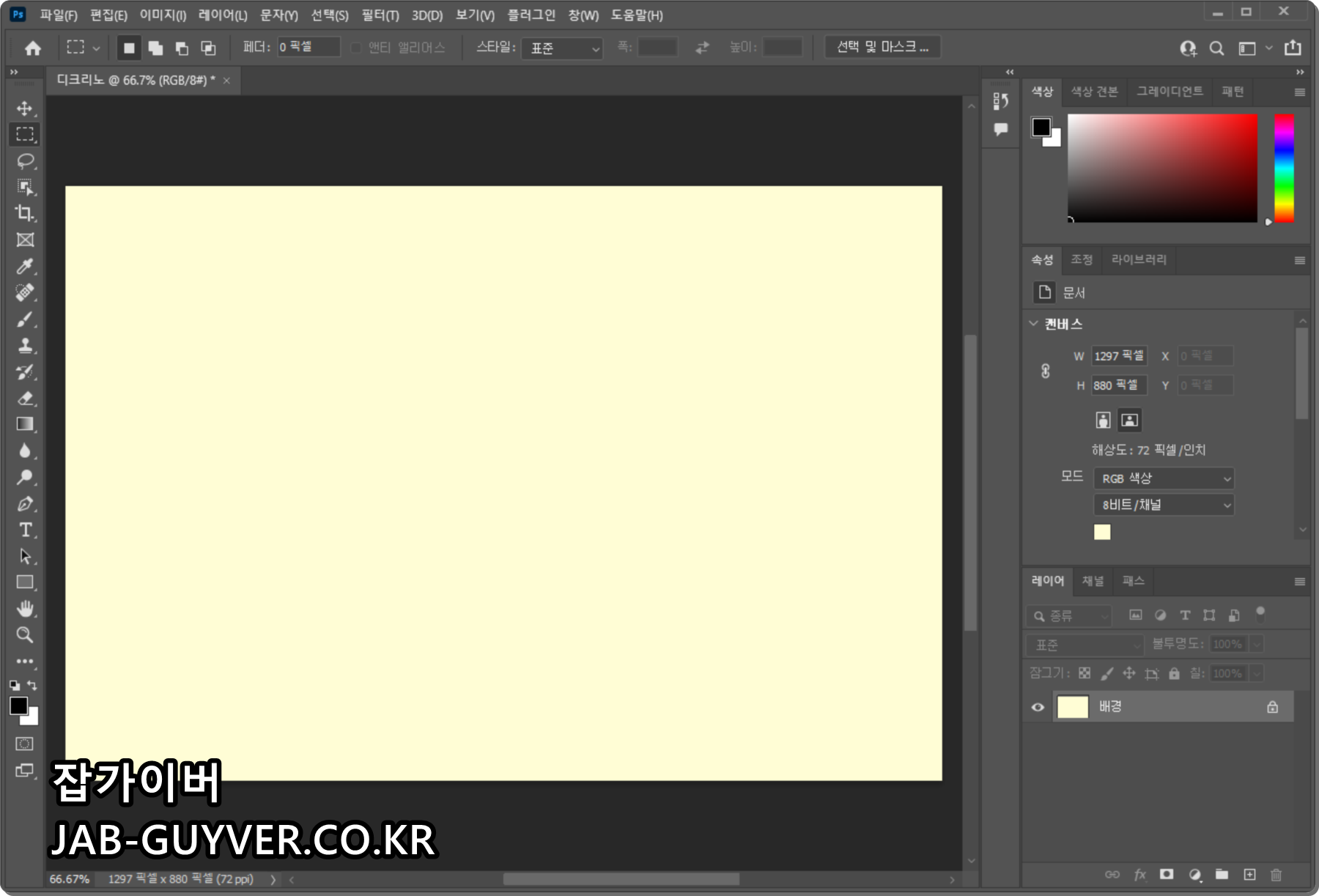The height and width of the screenshot is (896, 1319).
Task: Select the Crop tool
Action: (25, 213)
